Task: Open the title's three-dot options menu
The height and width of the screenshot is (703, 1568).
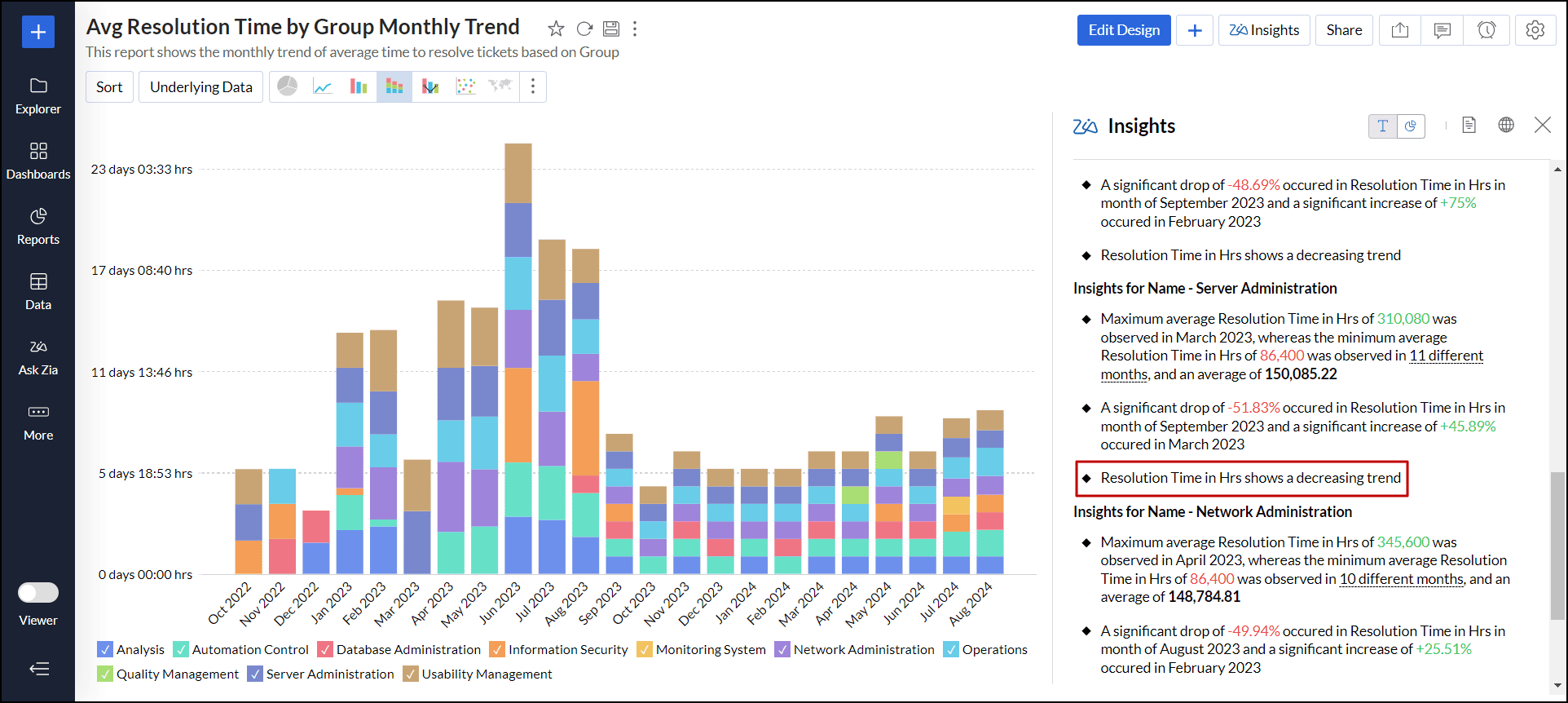Action: pos(635,29)
